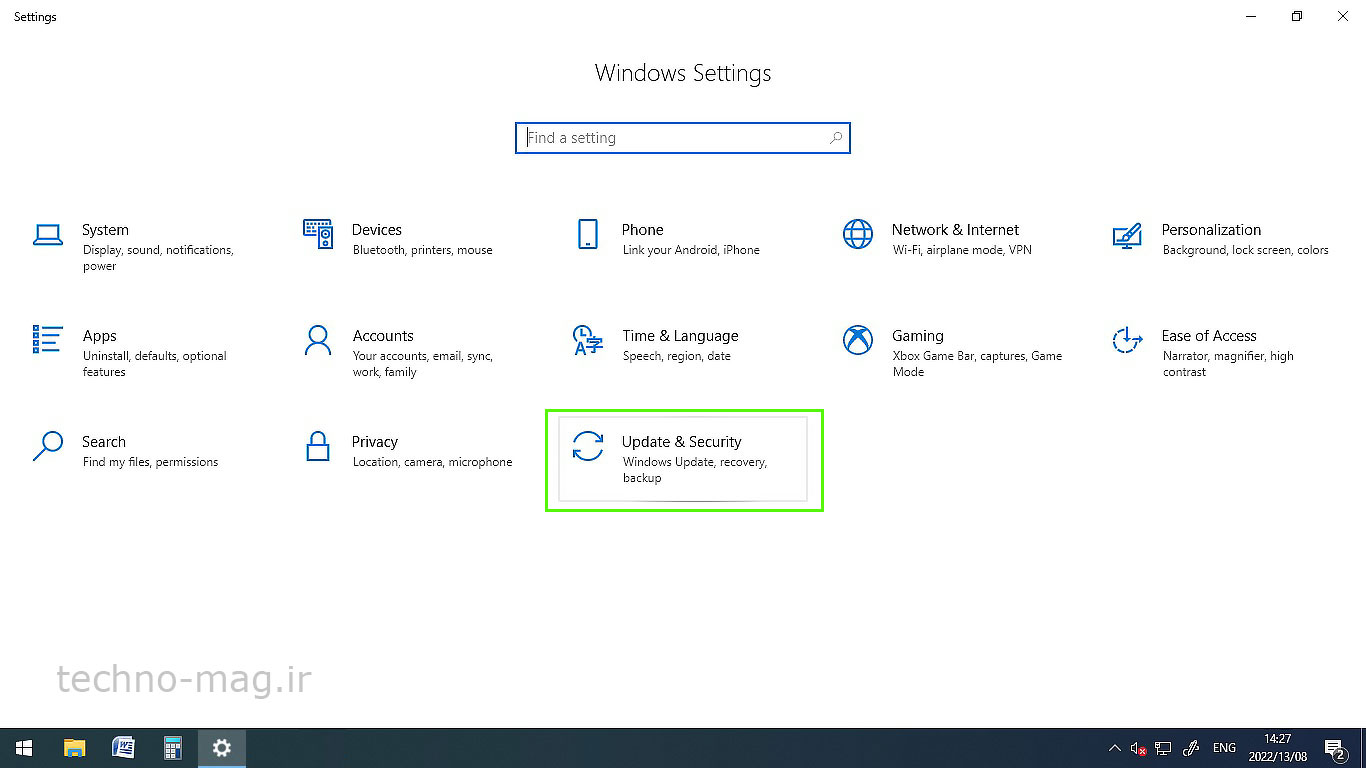Click the Phone settings icon
Screen dimensions: 1366x768
[x=588, y=234]
